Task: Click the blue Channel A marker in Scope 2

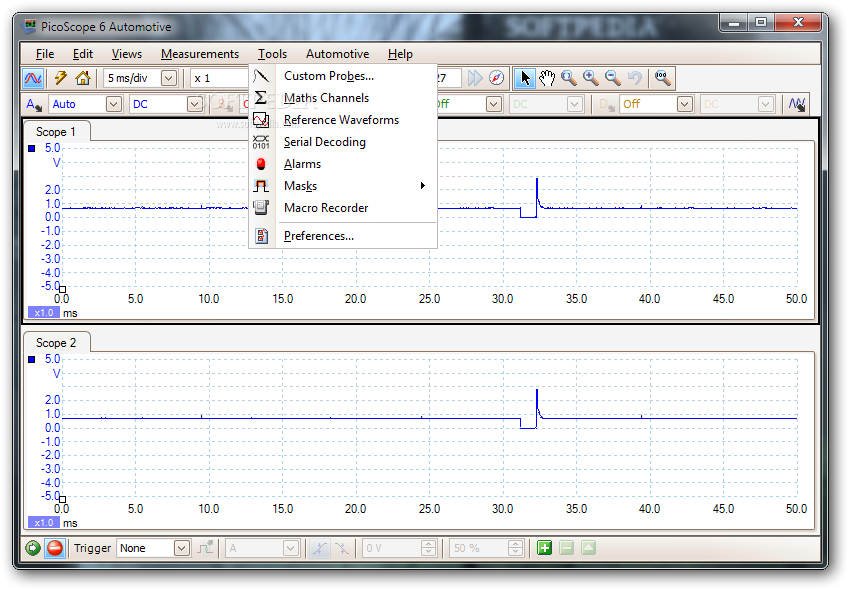Action: point(31,359)
